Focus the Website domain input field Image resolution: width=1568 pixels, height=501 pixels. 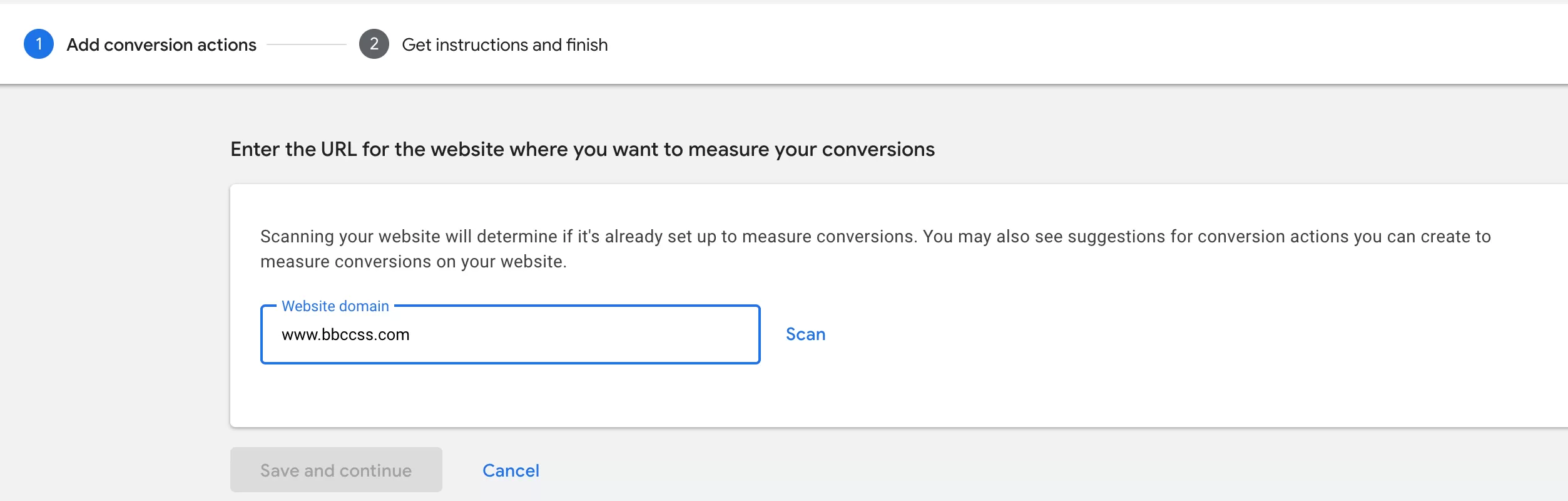pos(511,334)
